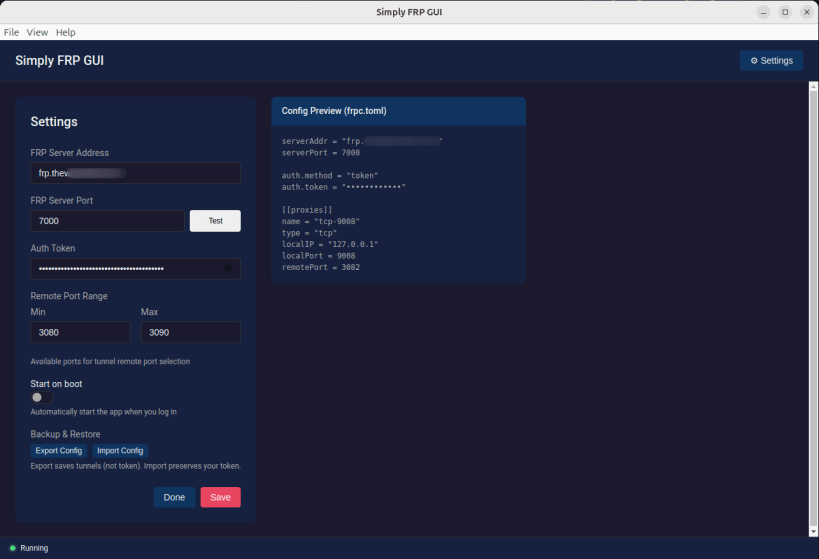Screen dimensions: 819x559
Task: Click the Max remote port field
Action: (x=191, y=332)
